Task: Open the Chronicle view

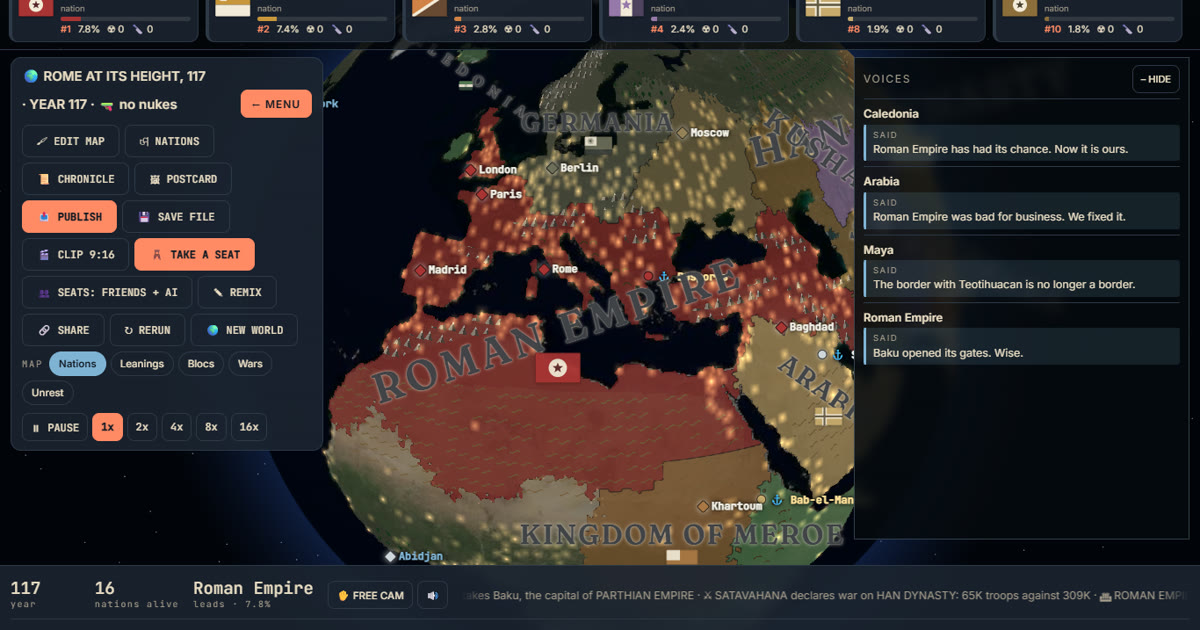Action: pyautogui.click(x=75, y=179)
